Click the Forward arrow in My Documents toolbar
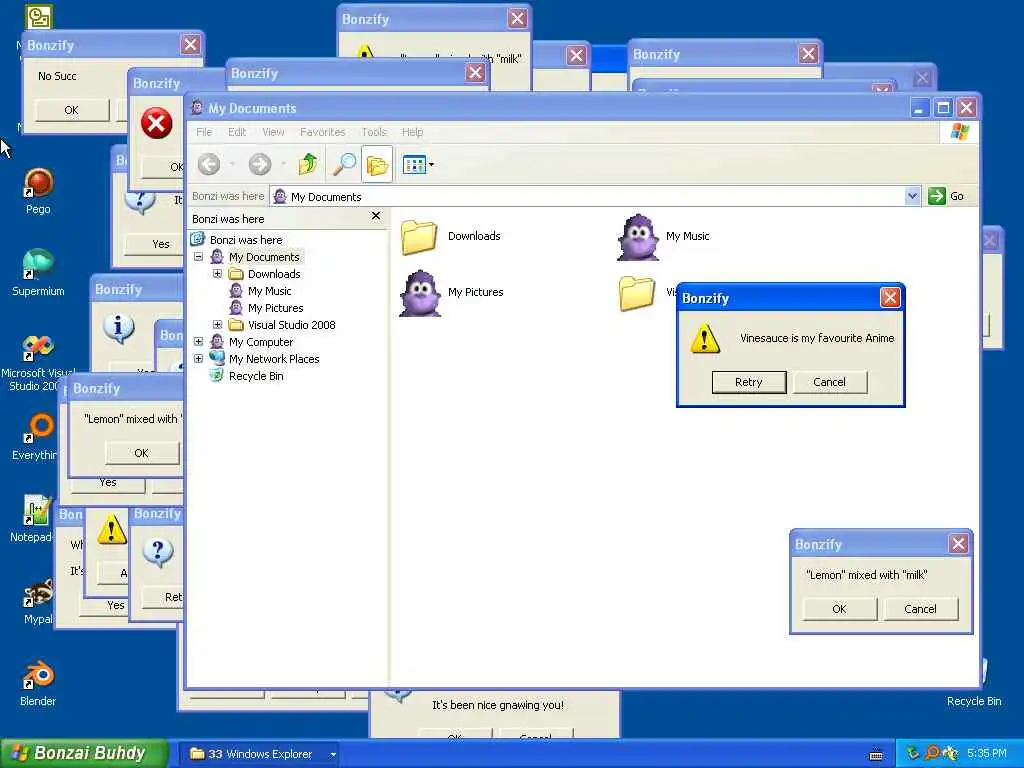This screenshot has height=768, width=1024. (x=260, y=165)
